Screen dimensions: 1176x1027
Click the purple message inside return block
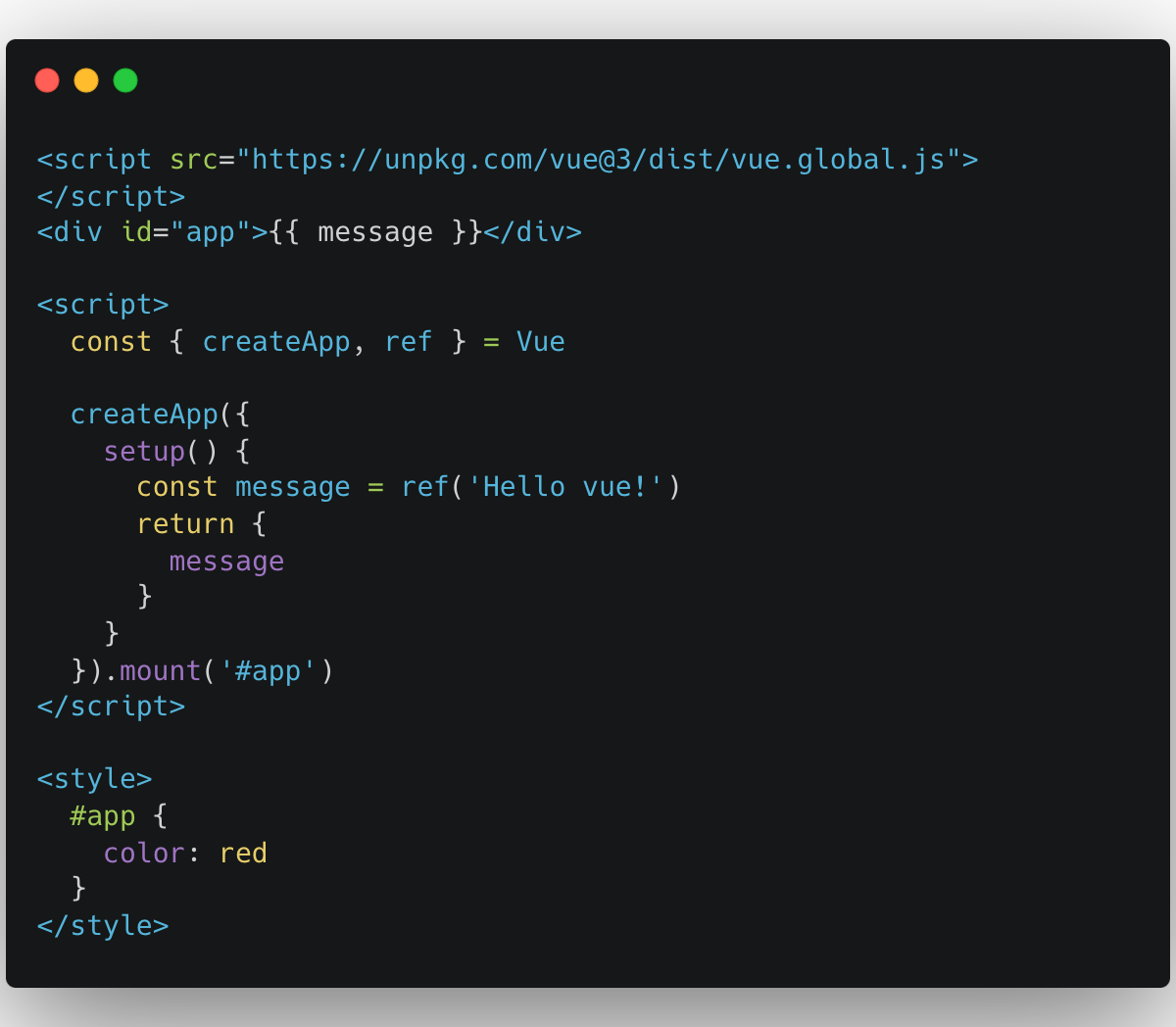pos(226,562)
